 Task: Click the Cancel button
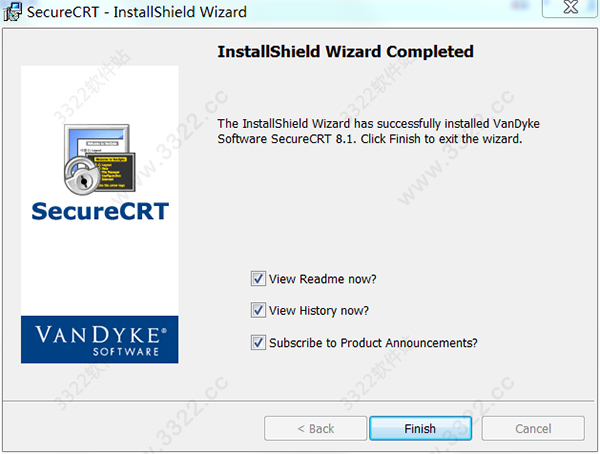[x=533, y=428]
